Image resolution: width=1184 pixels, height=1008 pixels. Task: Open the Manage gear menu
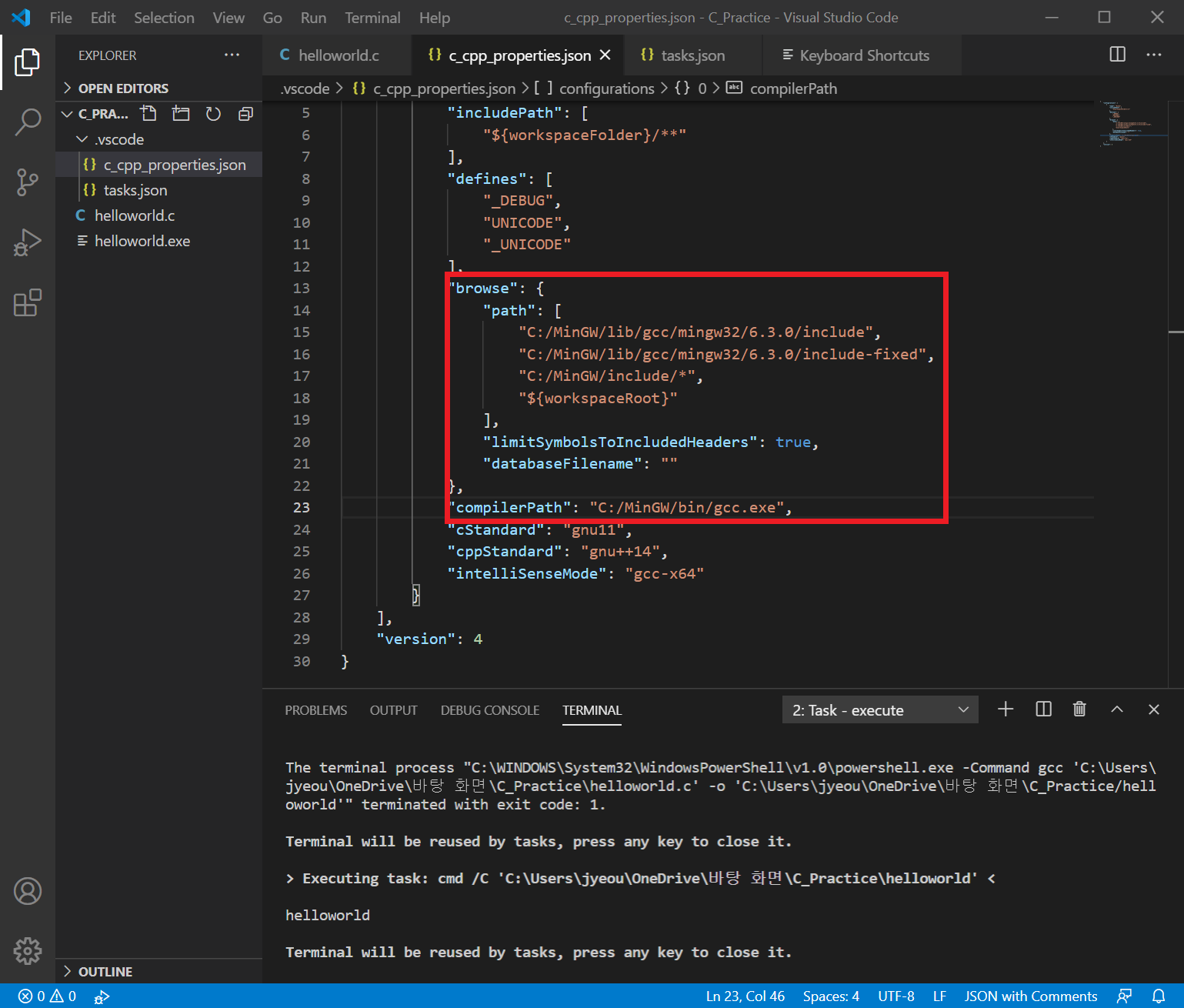27,951
